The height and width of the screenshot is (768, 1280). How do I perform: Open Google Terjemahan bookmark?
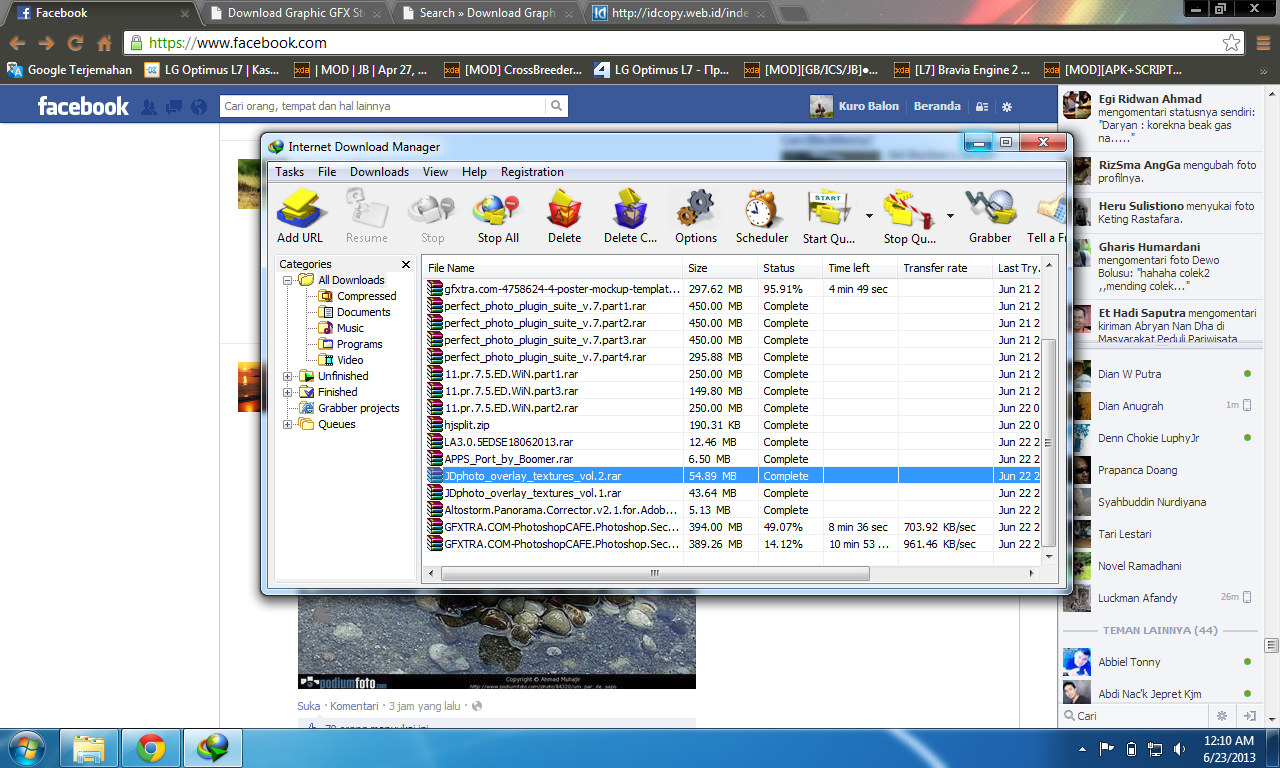[70, 70]
